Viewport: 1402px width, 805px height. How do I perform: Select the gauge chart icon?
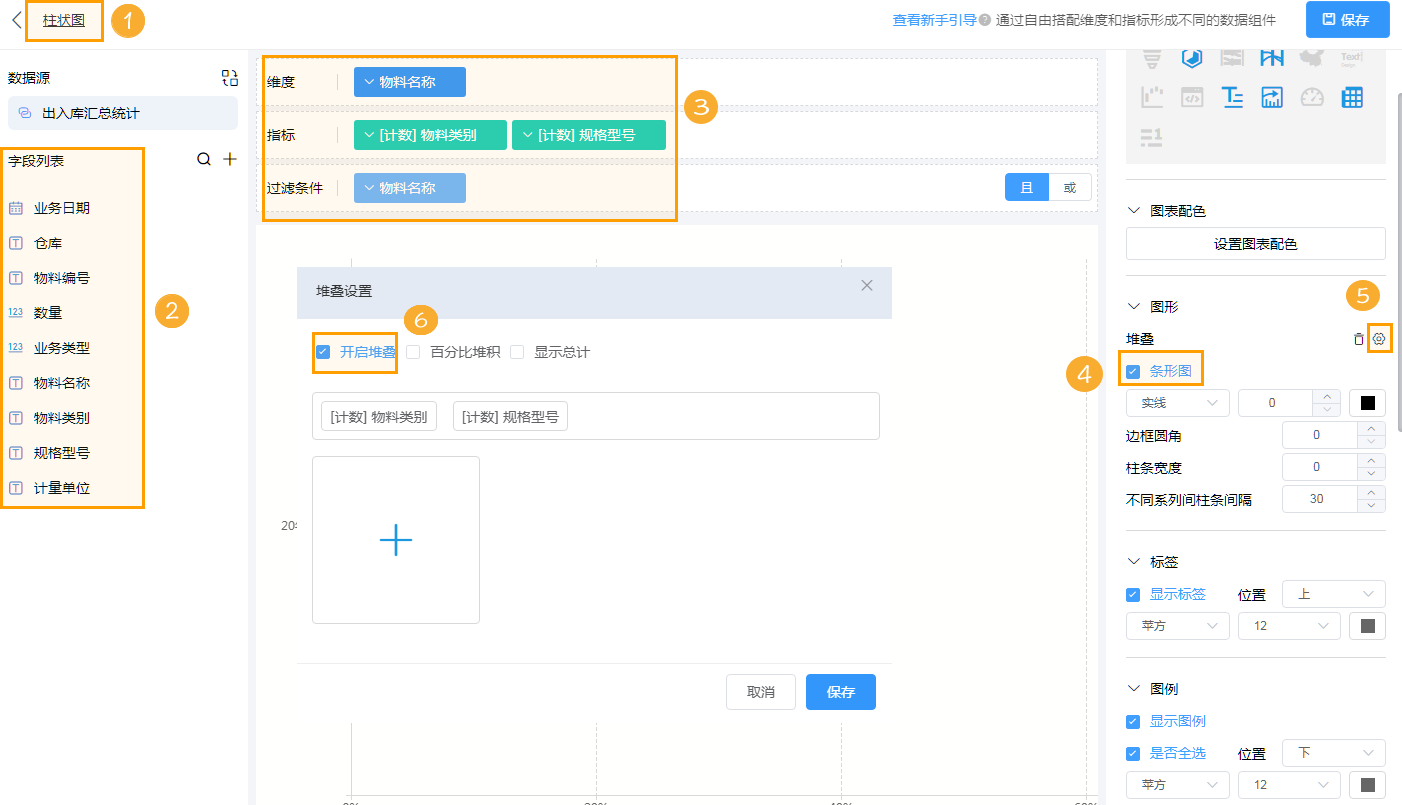pos(1312,97)
